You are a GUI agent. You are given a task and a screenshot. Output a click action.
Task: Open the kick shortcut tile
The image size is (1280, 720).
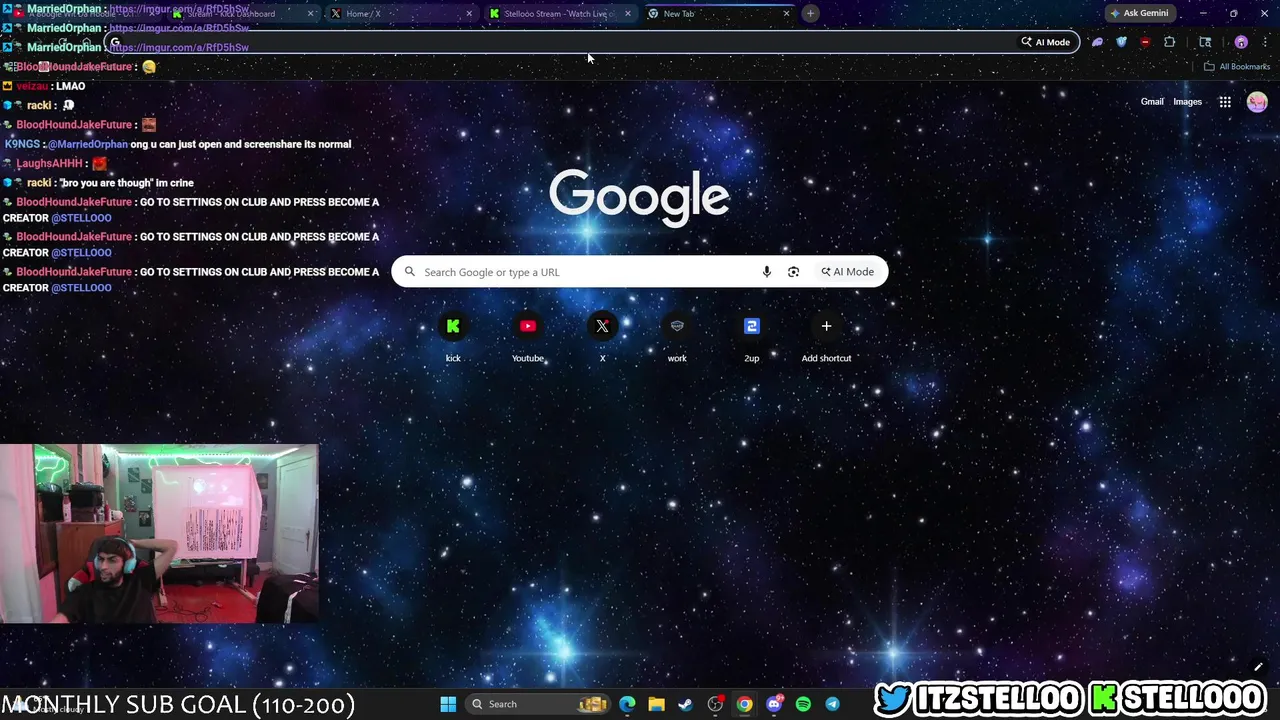(x=453, y=326)
